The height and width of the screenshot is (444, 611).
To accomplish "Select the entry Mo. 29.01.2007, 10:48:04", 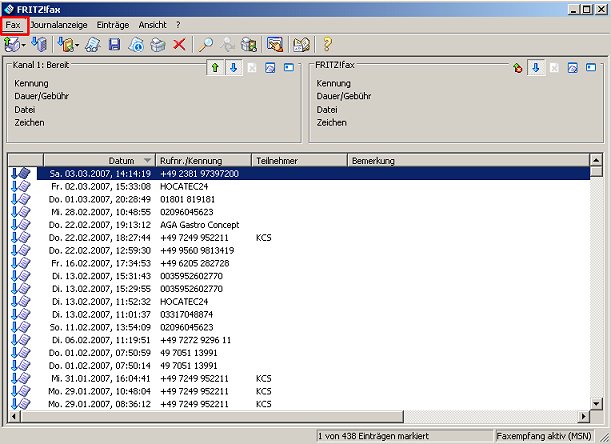I will (x=299, y=391).
